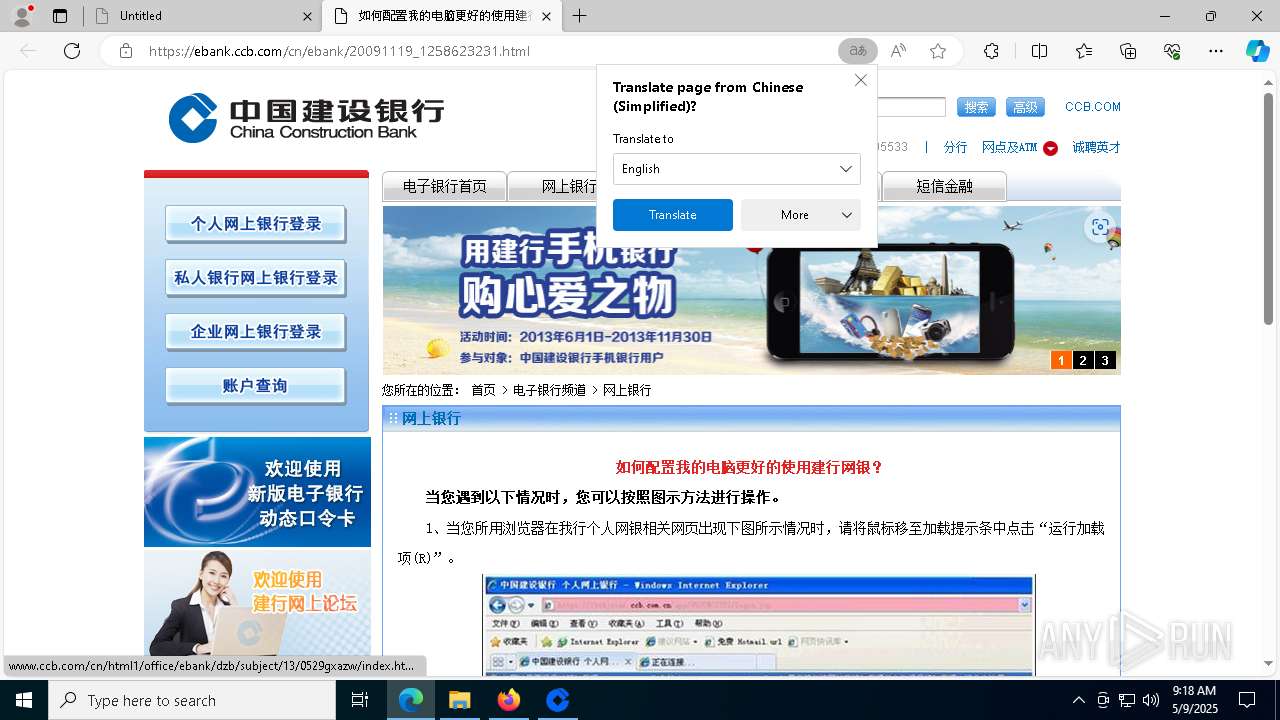Open the 诚聘英才 link
This screenshot has height=720, width=1280.
click(1096, 147)
